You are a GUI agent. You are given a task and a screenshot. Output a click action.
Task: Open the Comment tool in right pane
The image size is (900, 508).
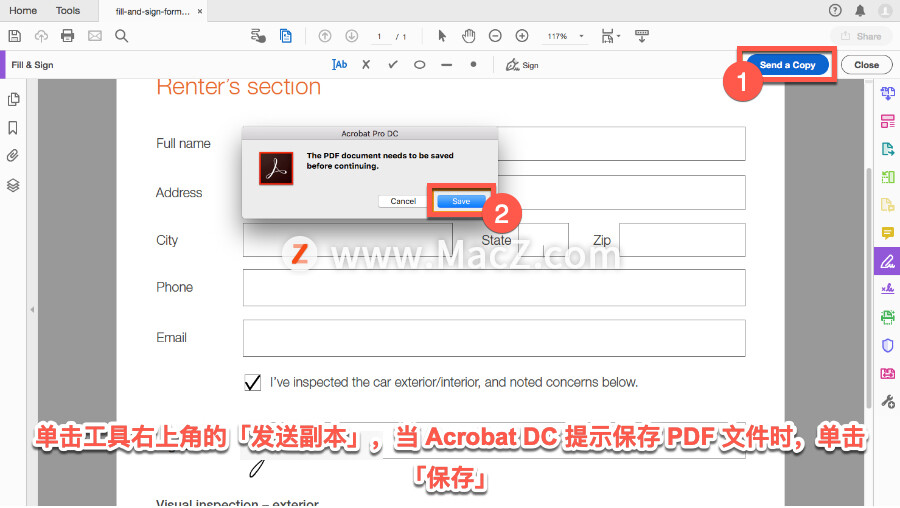887,233
